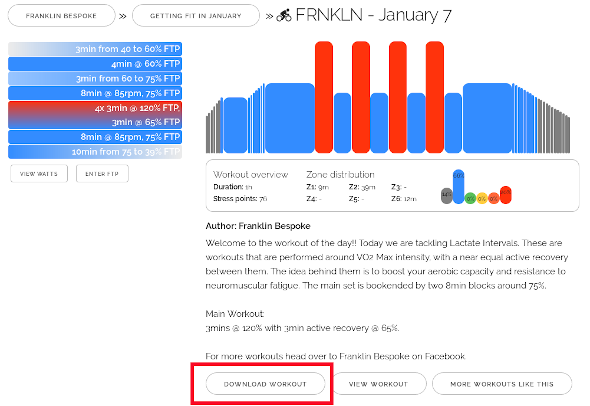The width and height of the screenshot is (590, 406).
Task: Click the large blue 8min block after warmup
Action: coord(290,118)
